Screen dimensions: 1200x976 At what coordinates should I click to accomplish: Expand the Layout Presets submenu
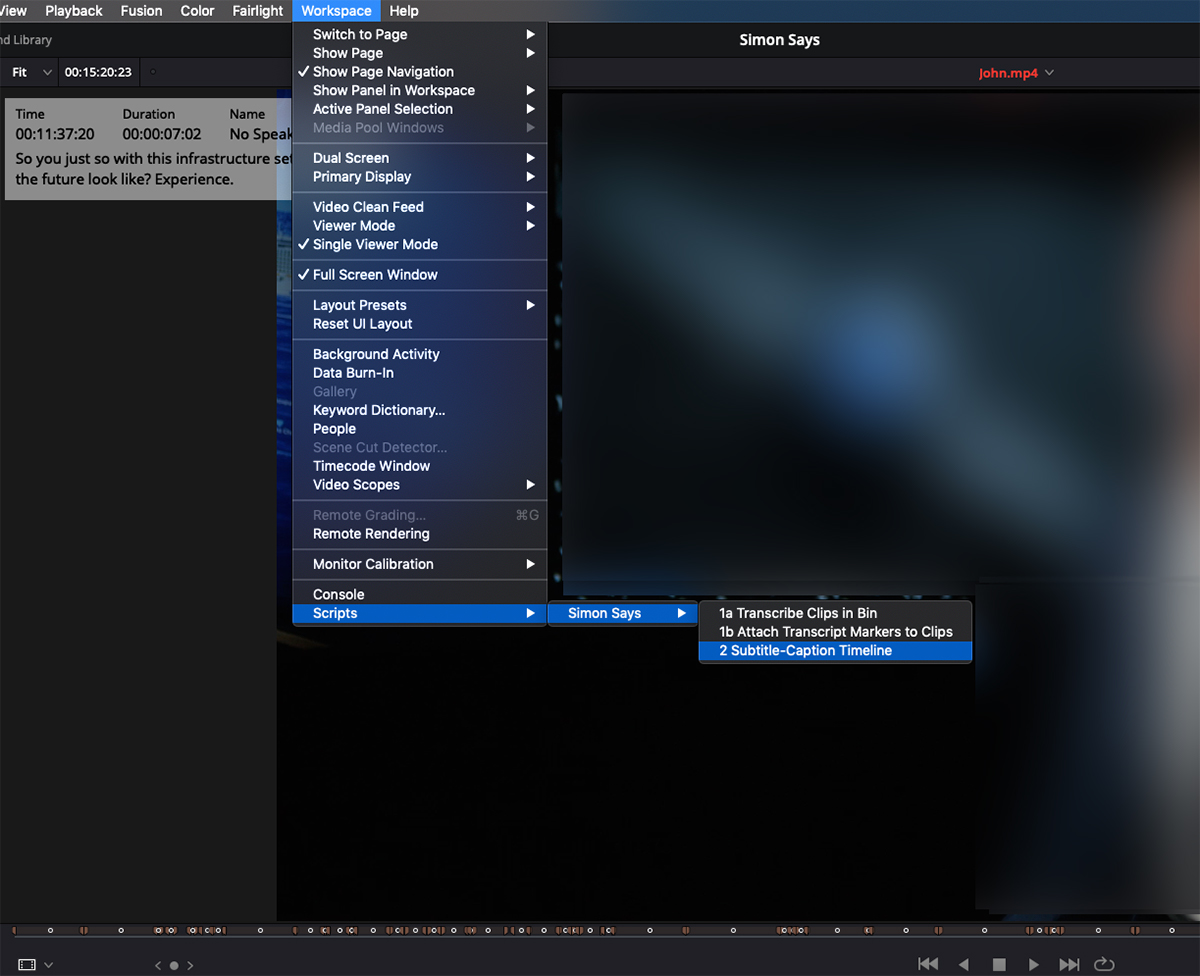pyautogui.click(x=420, y=305)
